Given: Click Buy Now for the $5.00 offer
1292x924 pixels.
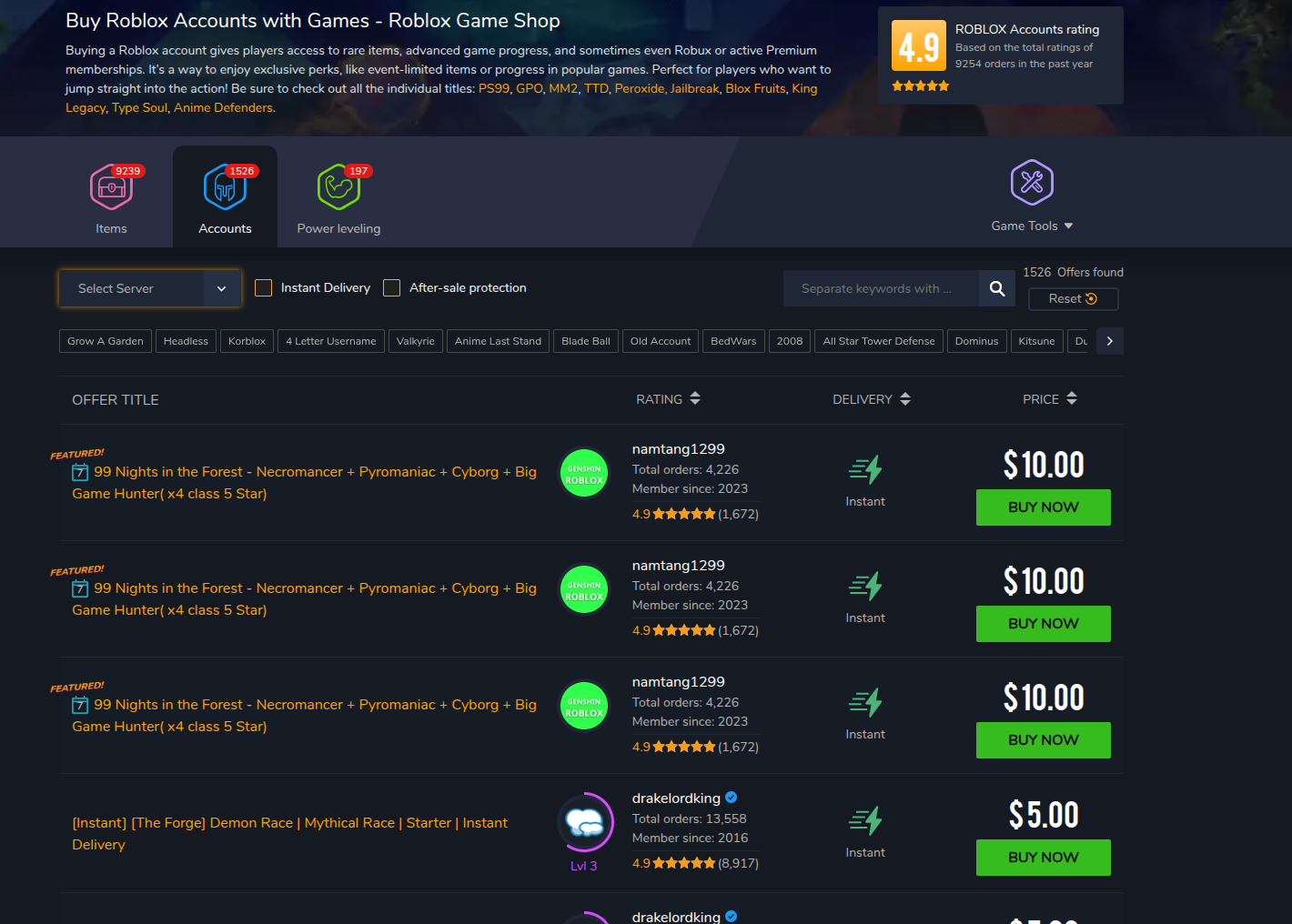Looking at the screenshot, I should click(x=1043, y=858).
